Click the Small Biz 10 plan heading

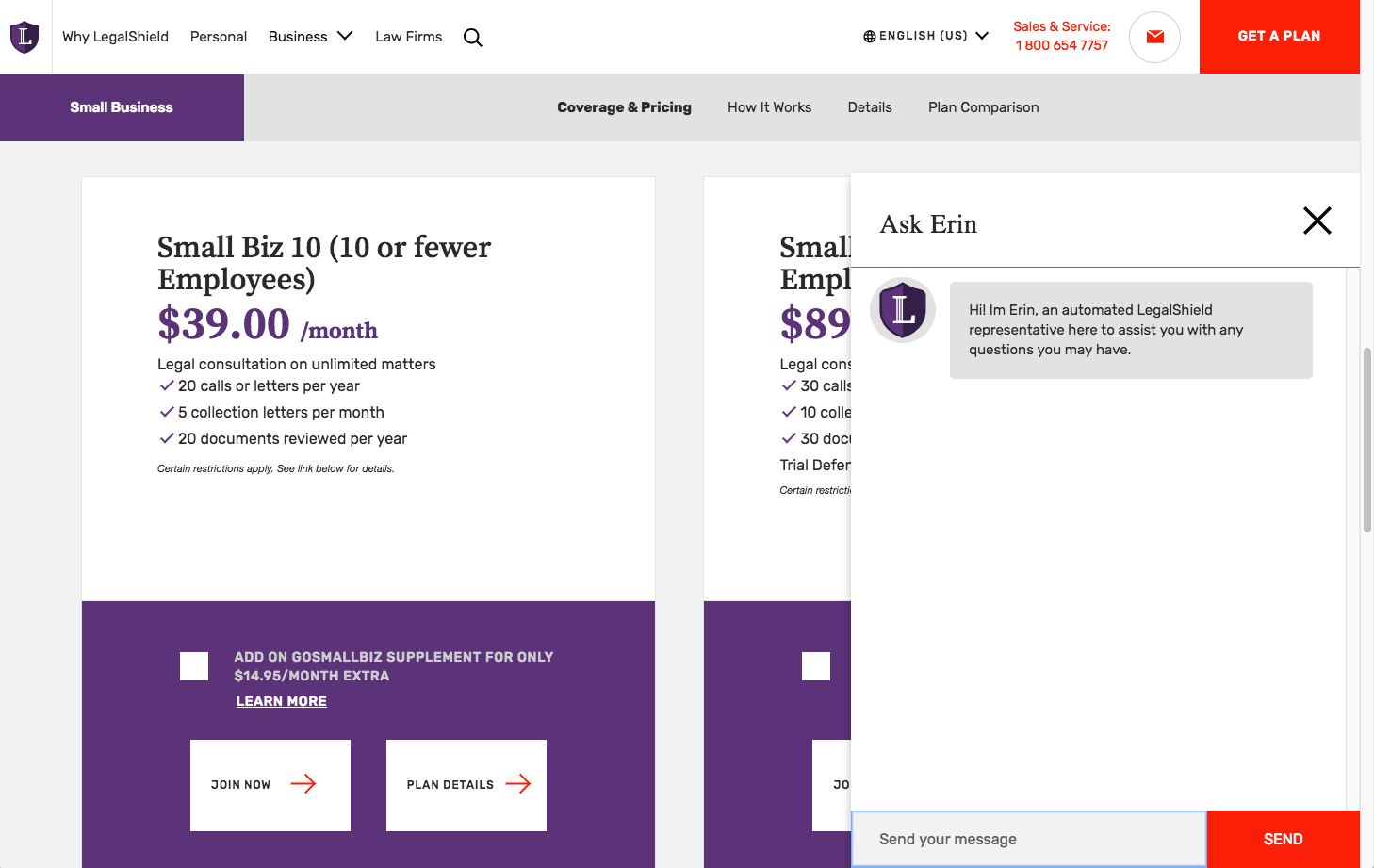point(324,263)
